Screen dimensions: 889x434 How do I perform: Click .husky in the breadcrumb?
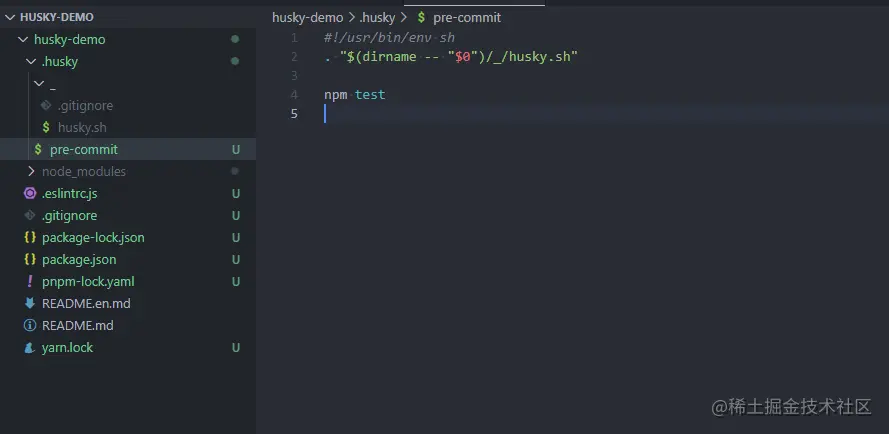tap(377, 18)
